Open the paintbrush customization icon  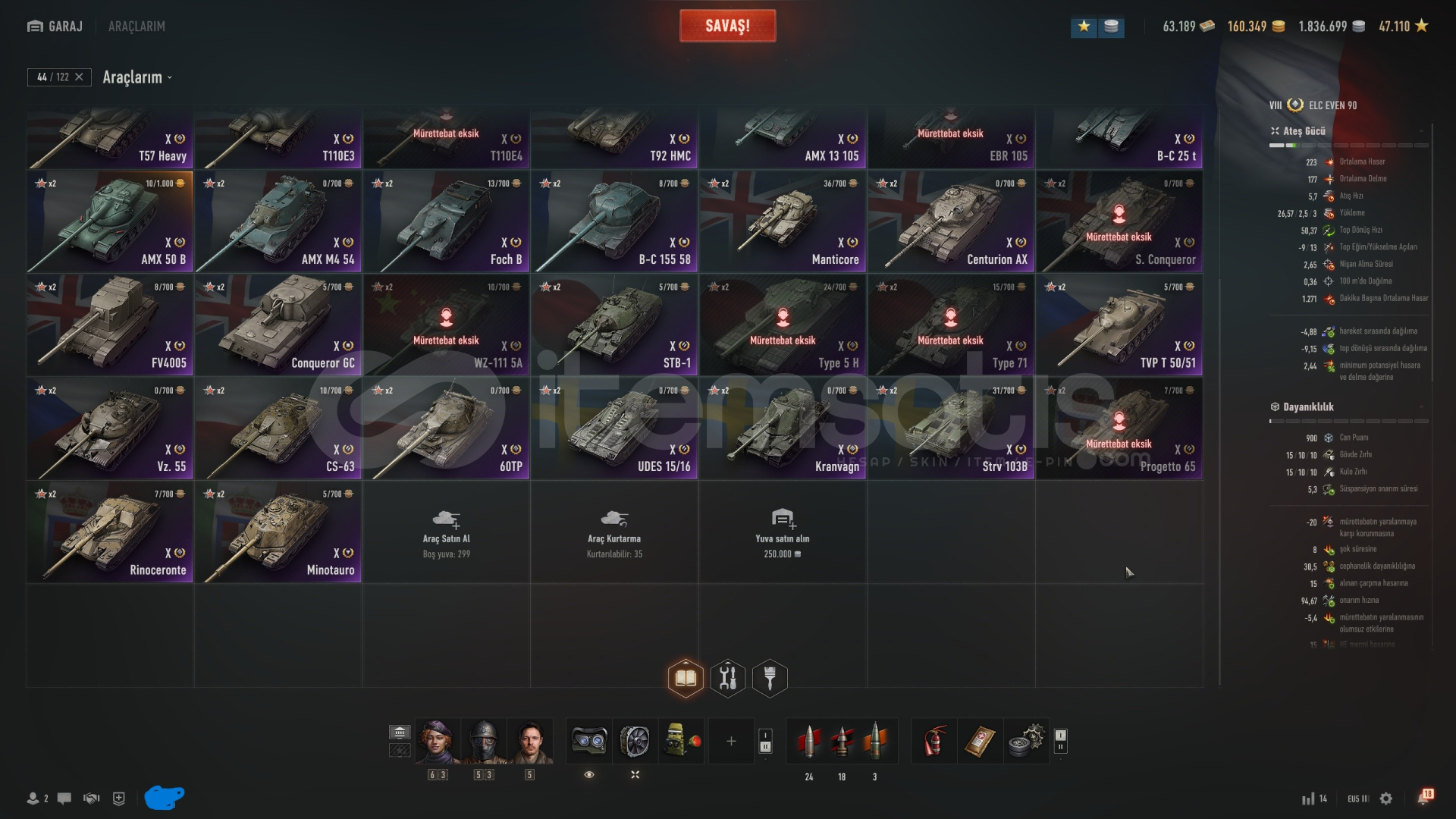coord(770,678)
